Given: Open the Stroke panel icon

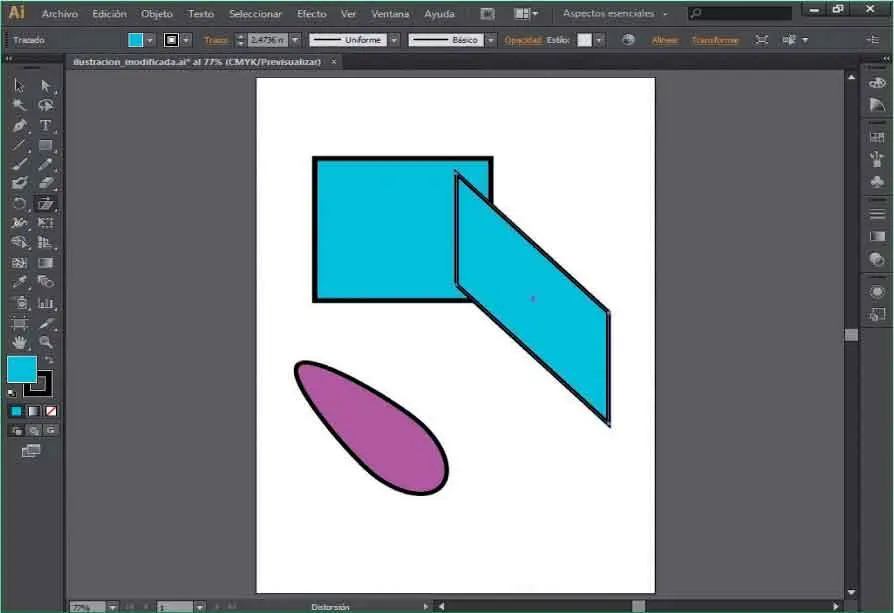Looking at the screenshot, I should [877, 214].
